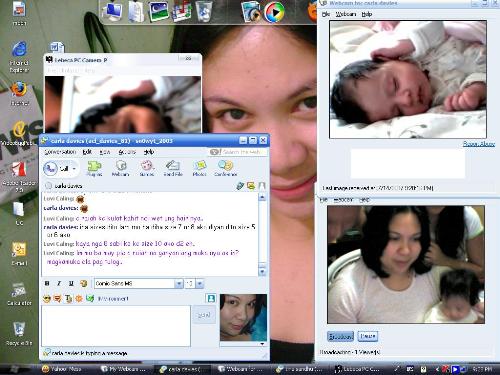Open Webcam menu in carla davies webcam window
The image size is (500, 375).
346,14
